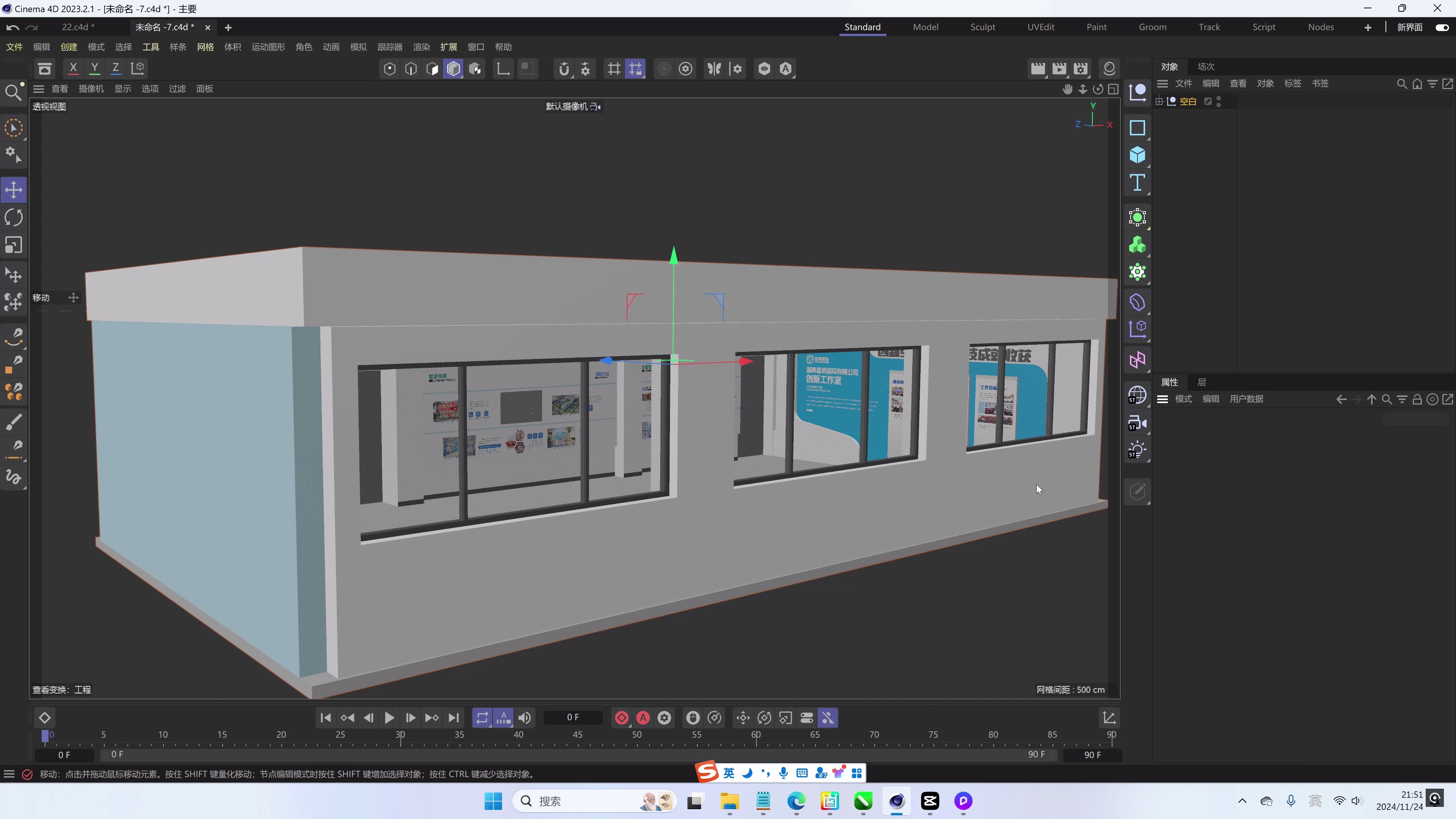Click the frame counter field showing 0 F
1456x819 pixels.
[573, 717]
